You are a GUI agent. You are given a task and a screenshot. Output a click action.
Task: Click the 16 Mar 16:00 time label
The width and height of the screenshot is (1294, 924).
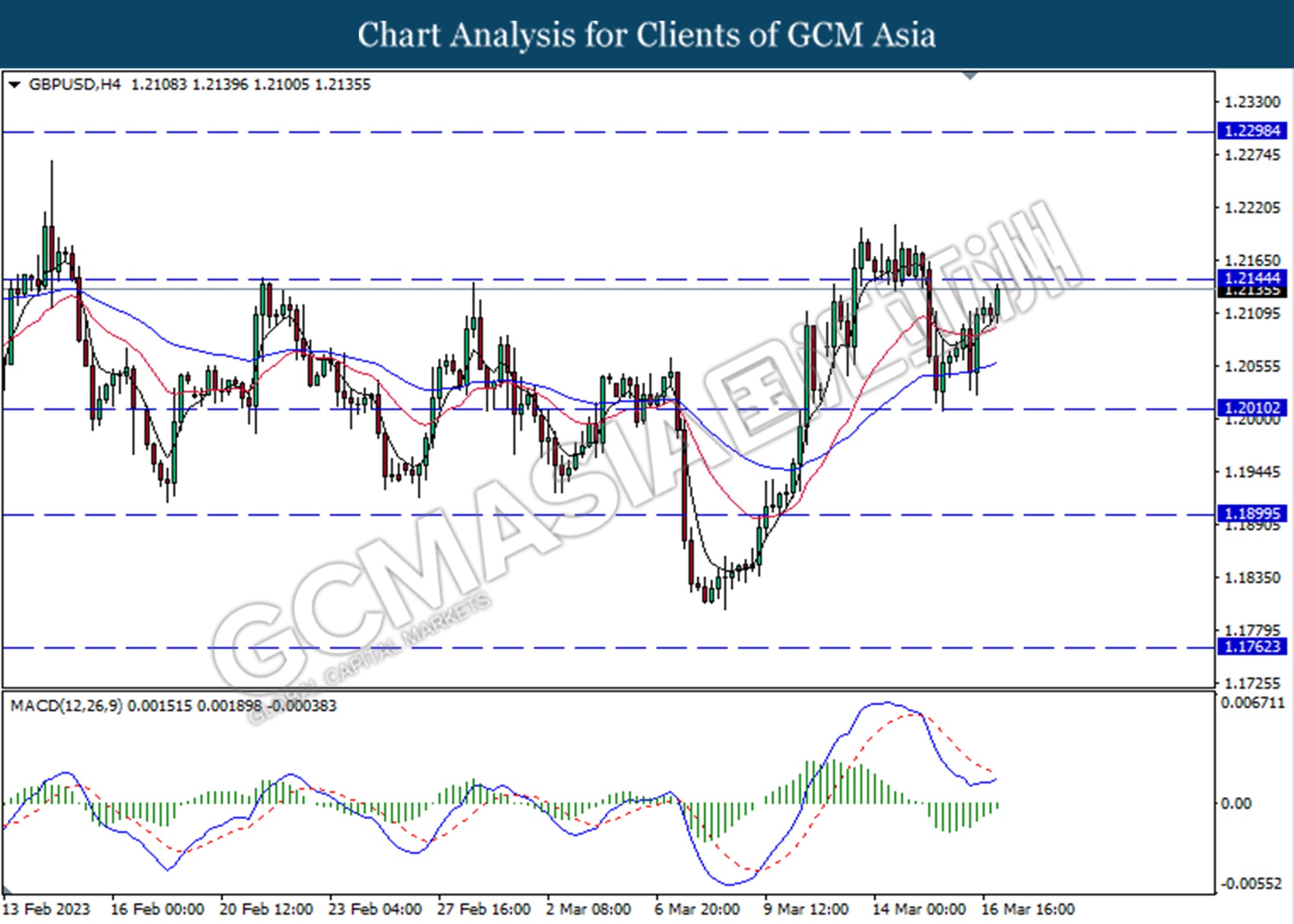pos(1027,909)
